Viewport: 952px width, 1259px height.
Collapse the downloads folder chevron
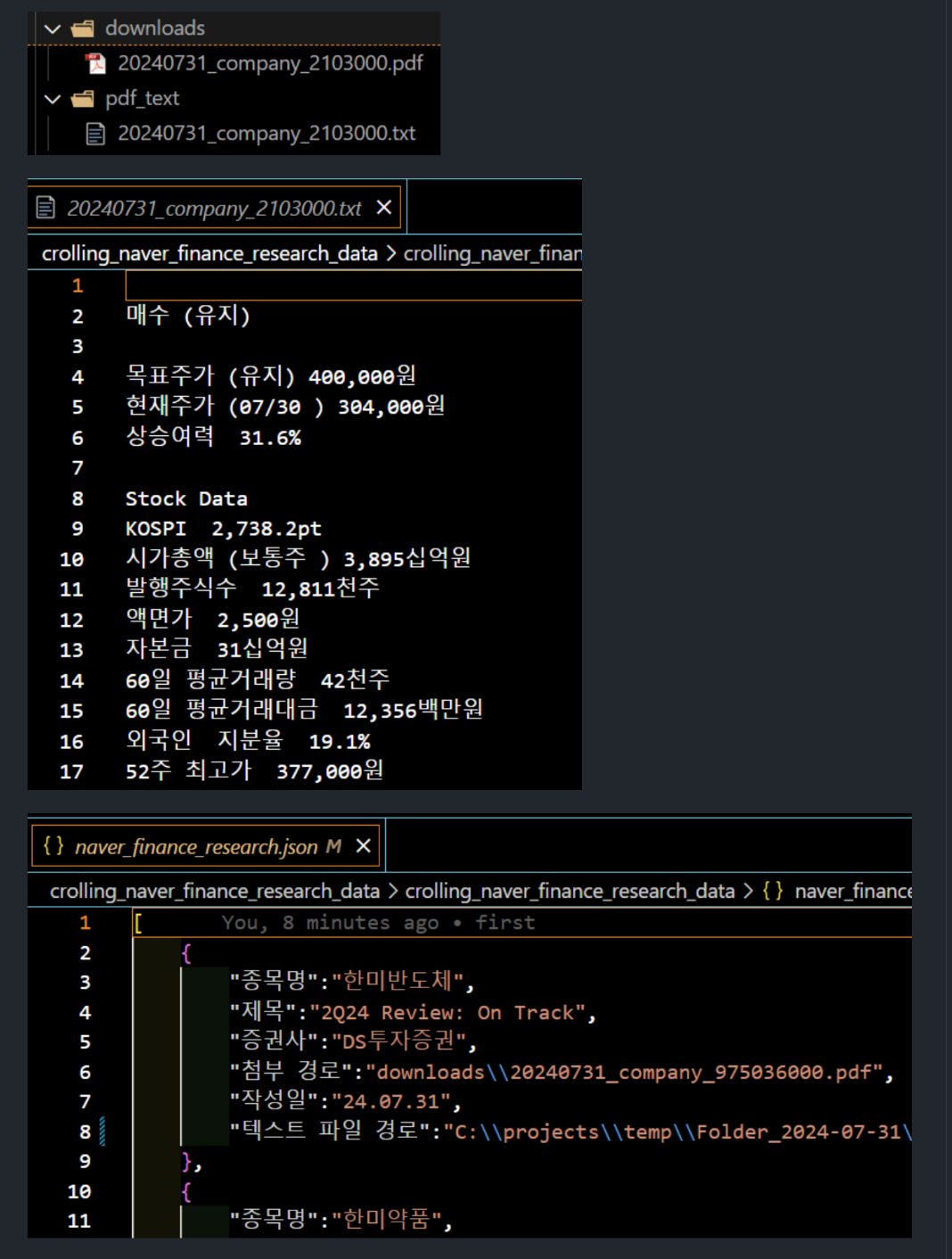point(53,29)
